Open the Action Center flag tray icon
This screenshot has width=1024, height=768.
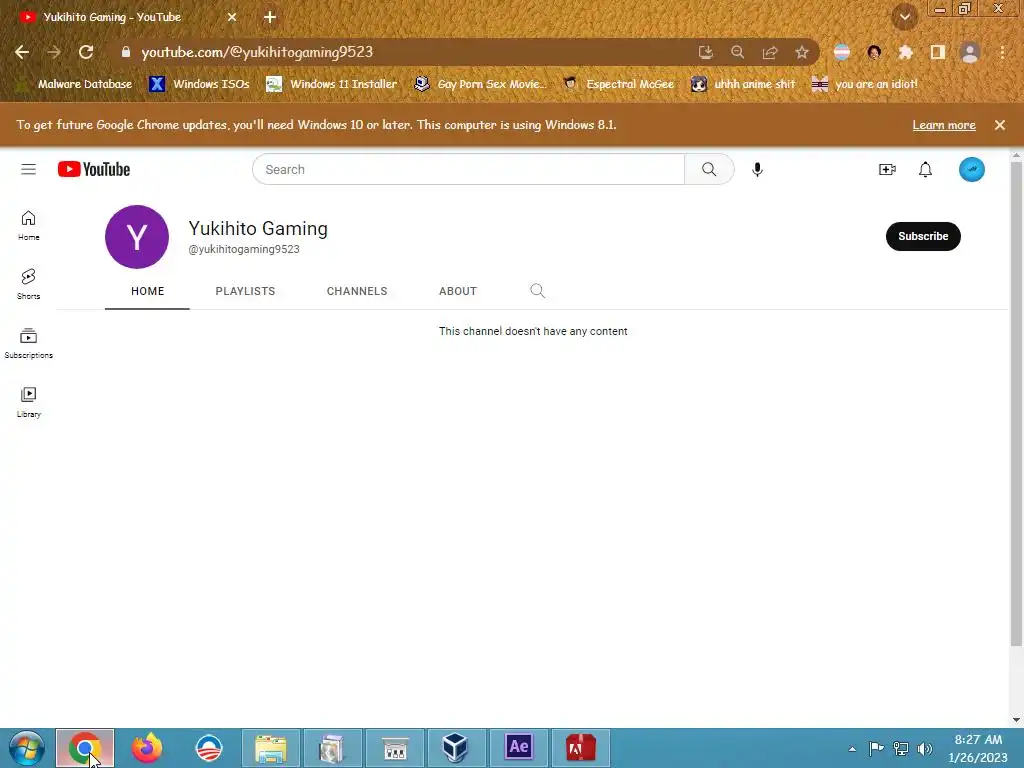coord(876,748)
